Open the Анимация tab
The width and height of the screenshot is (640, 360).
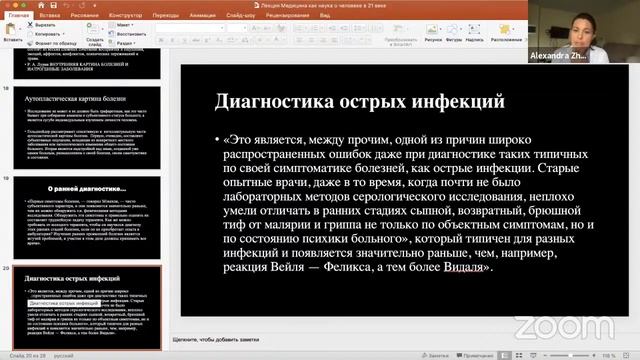(202, 15)
